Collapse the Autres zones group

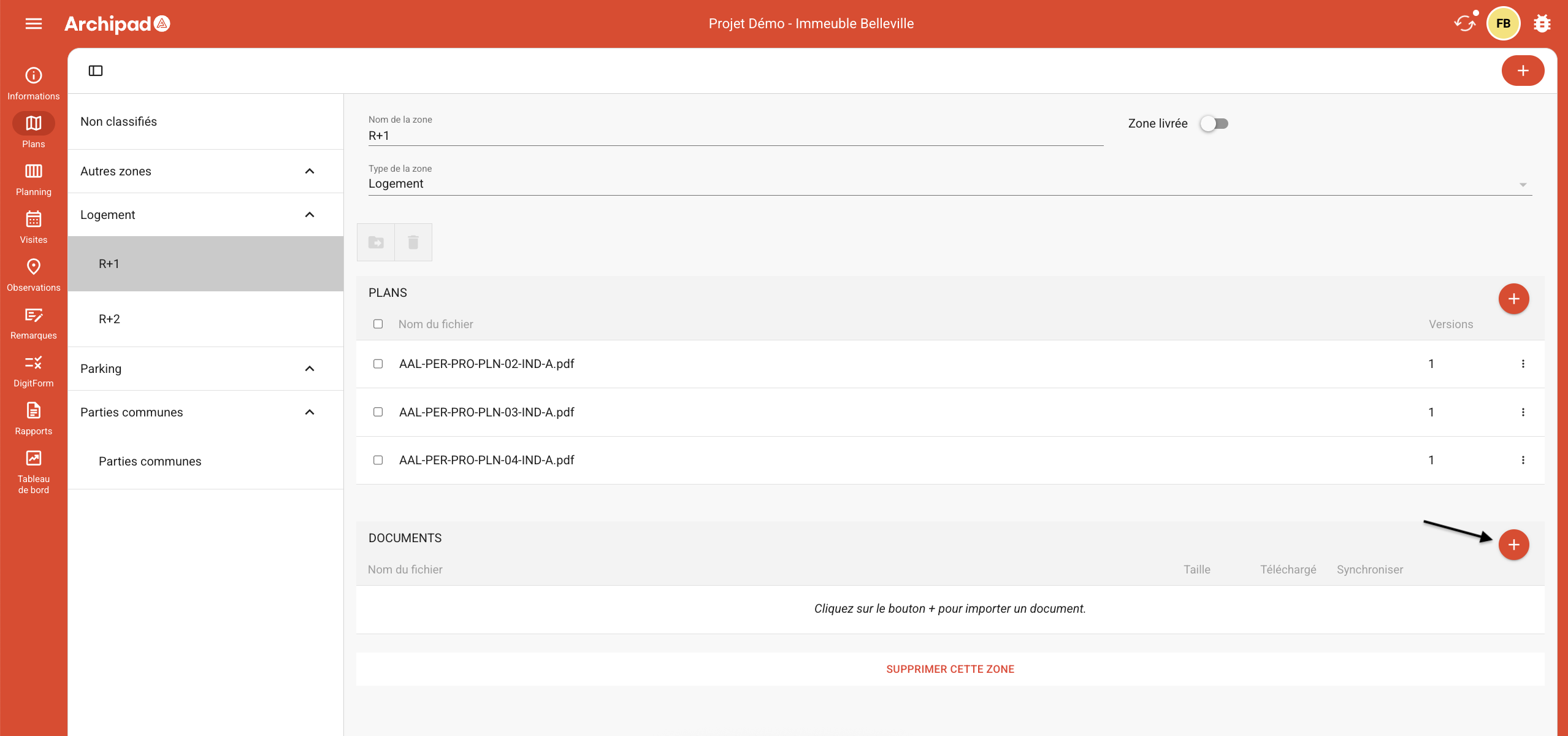(310, 171)
